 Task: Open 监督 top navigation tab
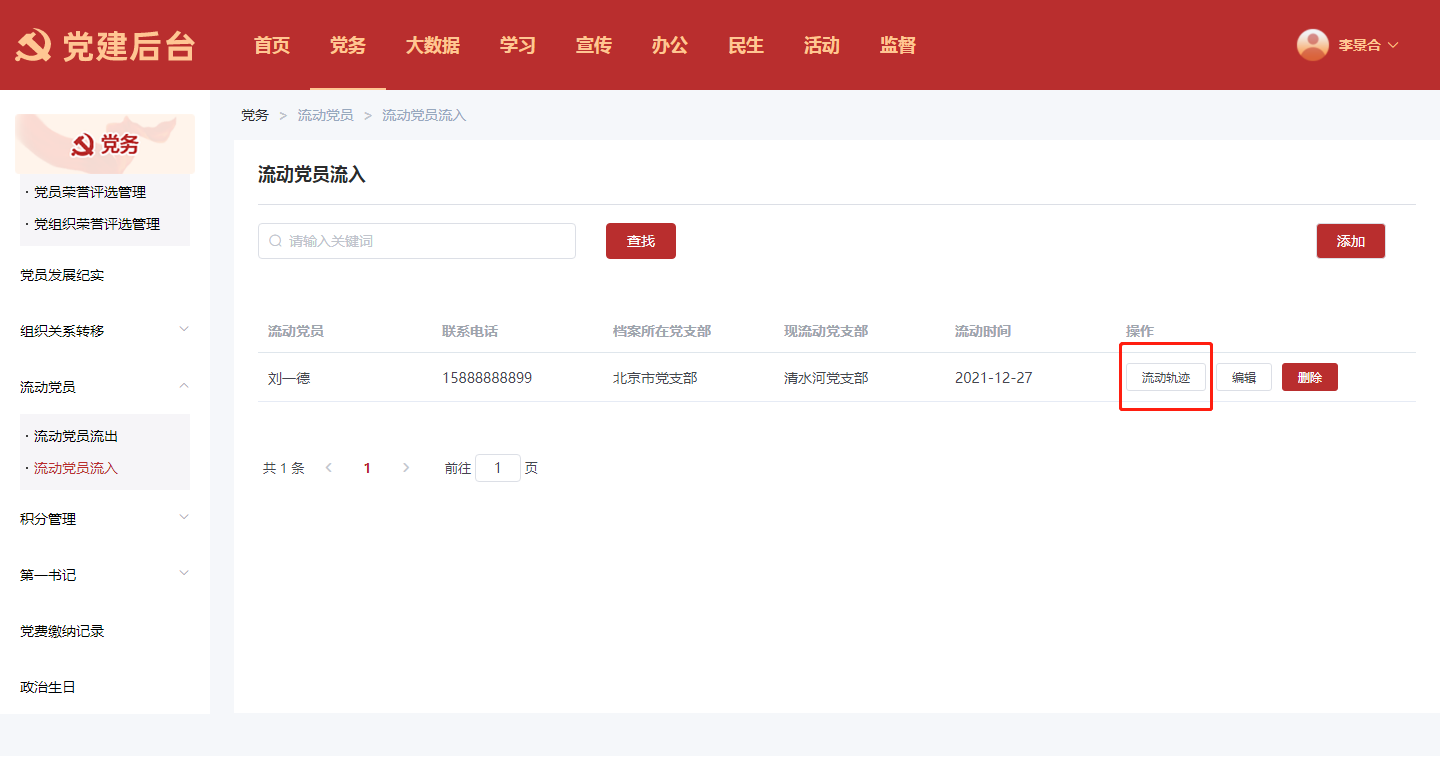[897, 46]
